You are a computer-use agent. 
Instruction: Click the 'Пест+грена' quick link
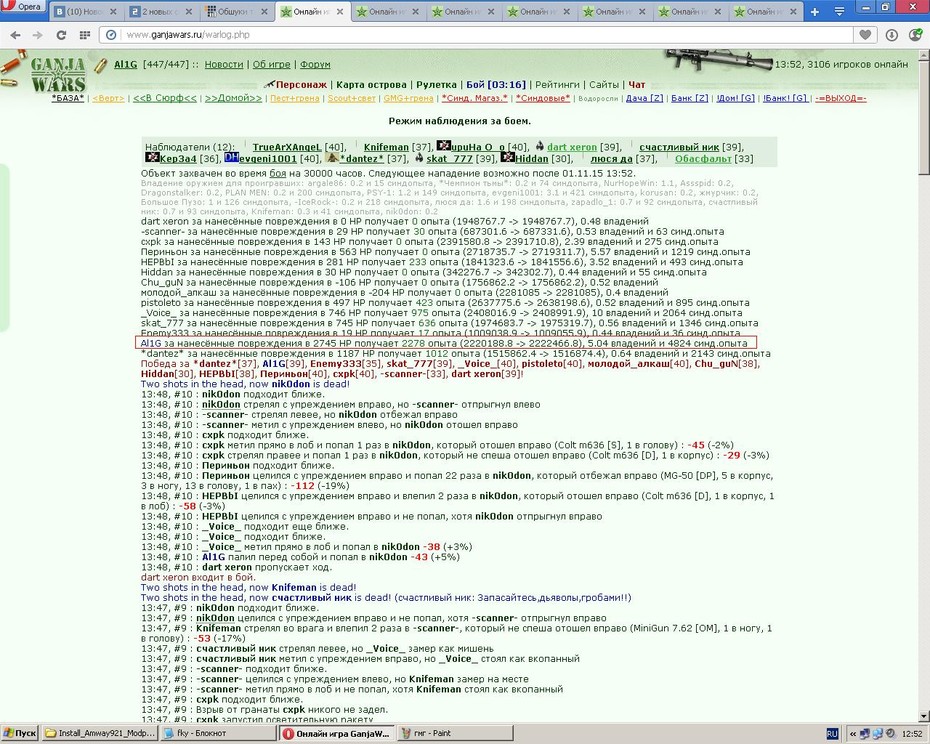295,98
